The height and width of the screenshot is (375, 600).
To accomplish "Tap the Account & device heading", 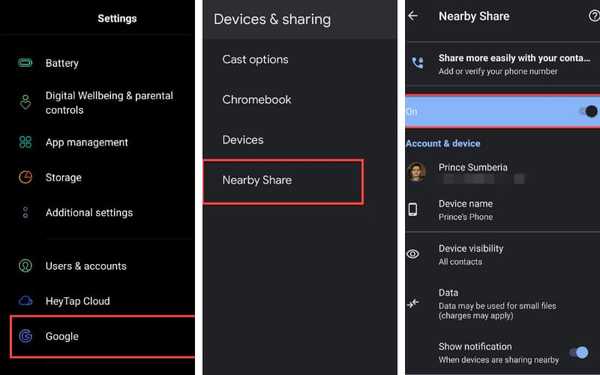I will click(443, 143).
